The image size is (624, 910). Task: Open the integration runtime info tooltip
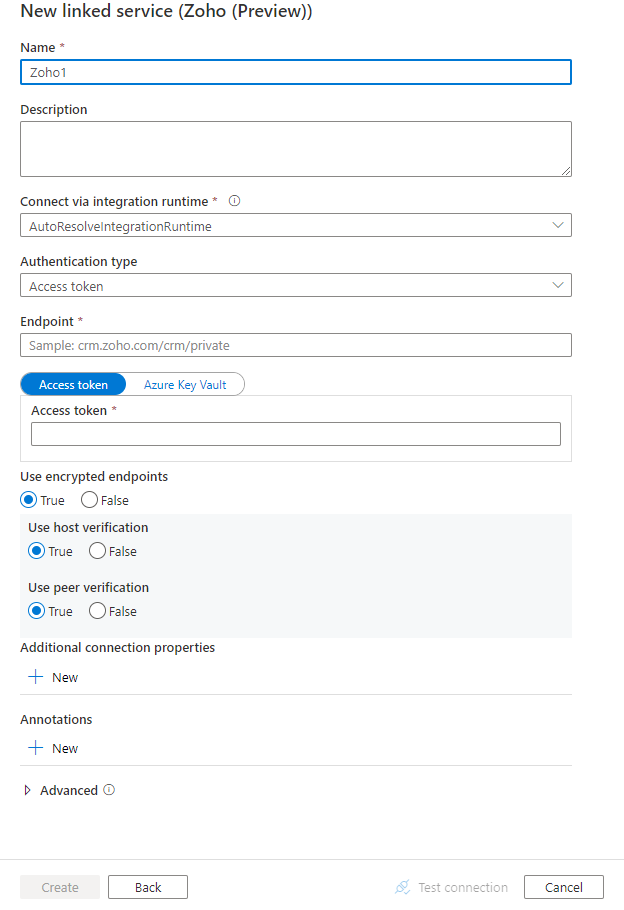click(234, 200)
